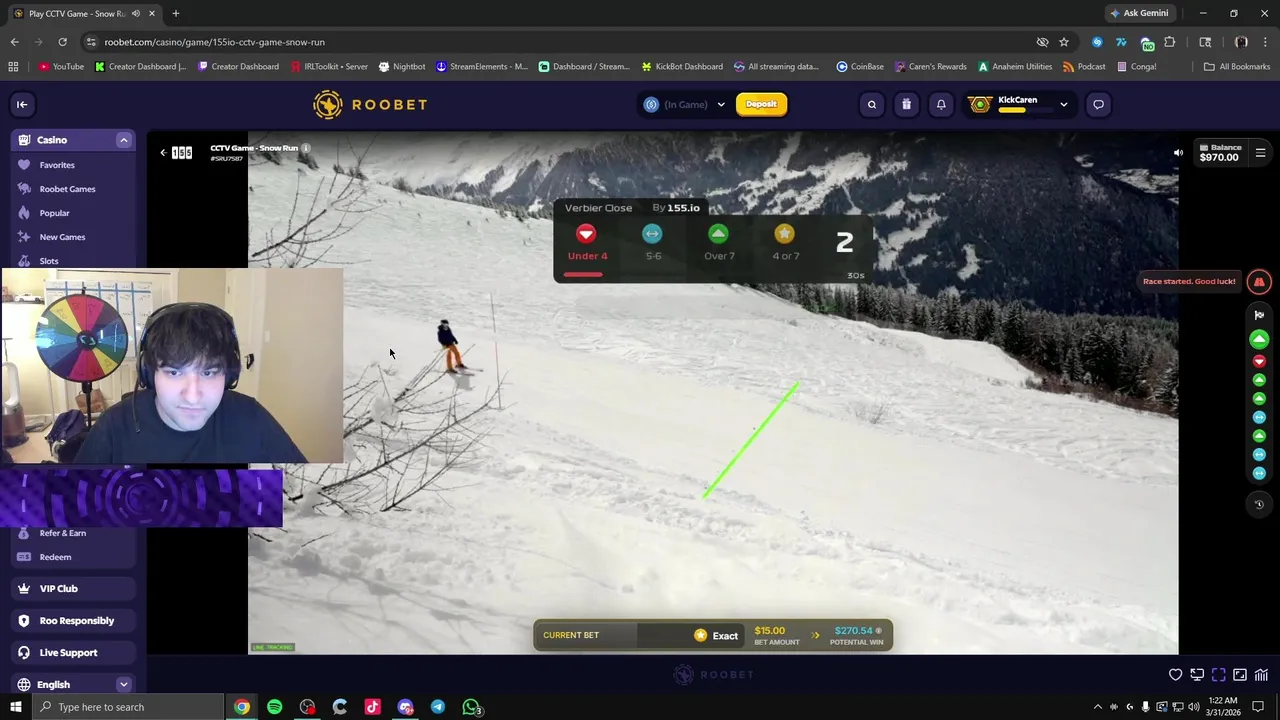Open the In Game balance dropdown

tap(685, 104)
